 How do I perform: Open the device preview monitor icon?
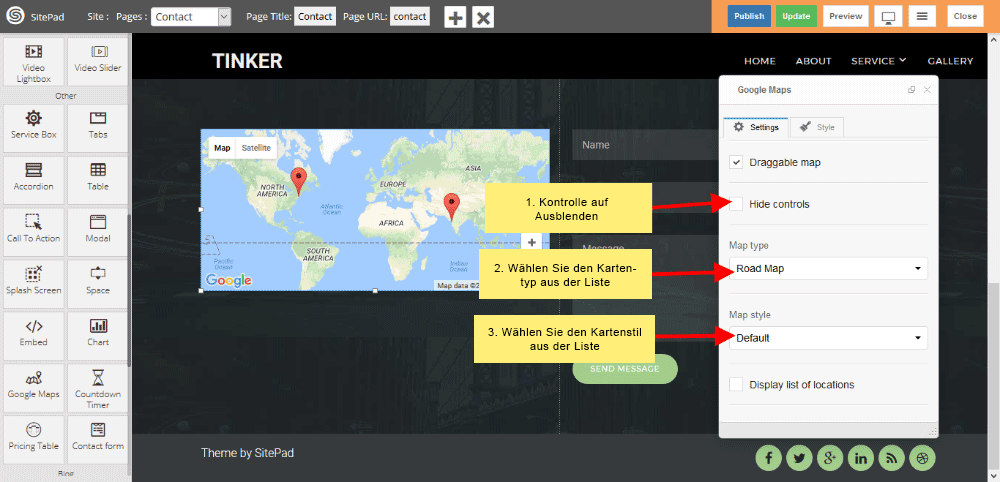tap(888, 17)
